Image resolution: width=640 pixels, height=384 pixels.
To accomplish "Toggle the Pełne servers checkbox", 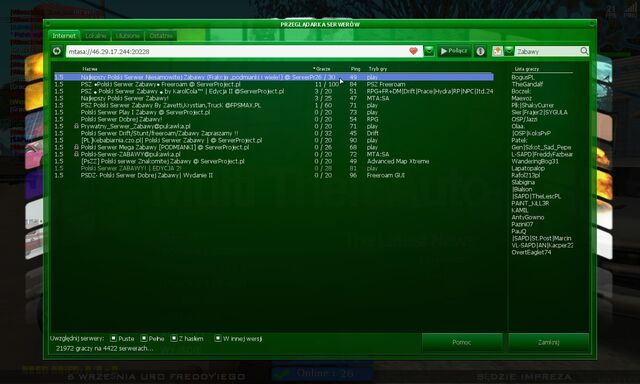I will (x=144, y=338).
